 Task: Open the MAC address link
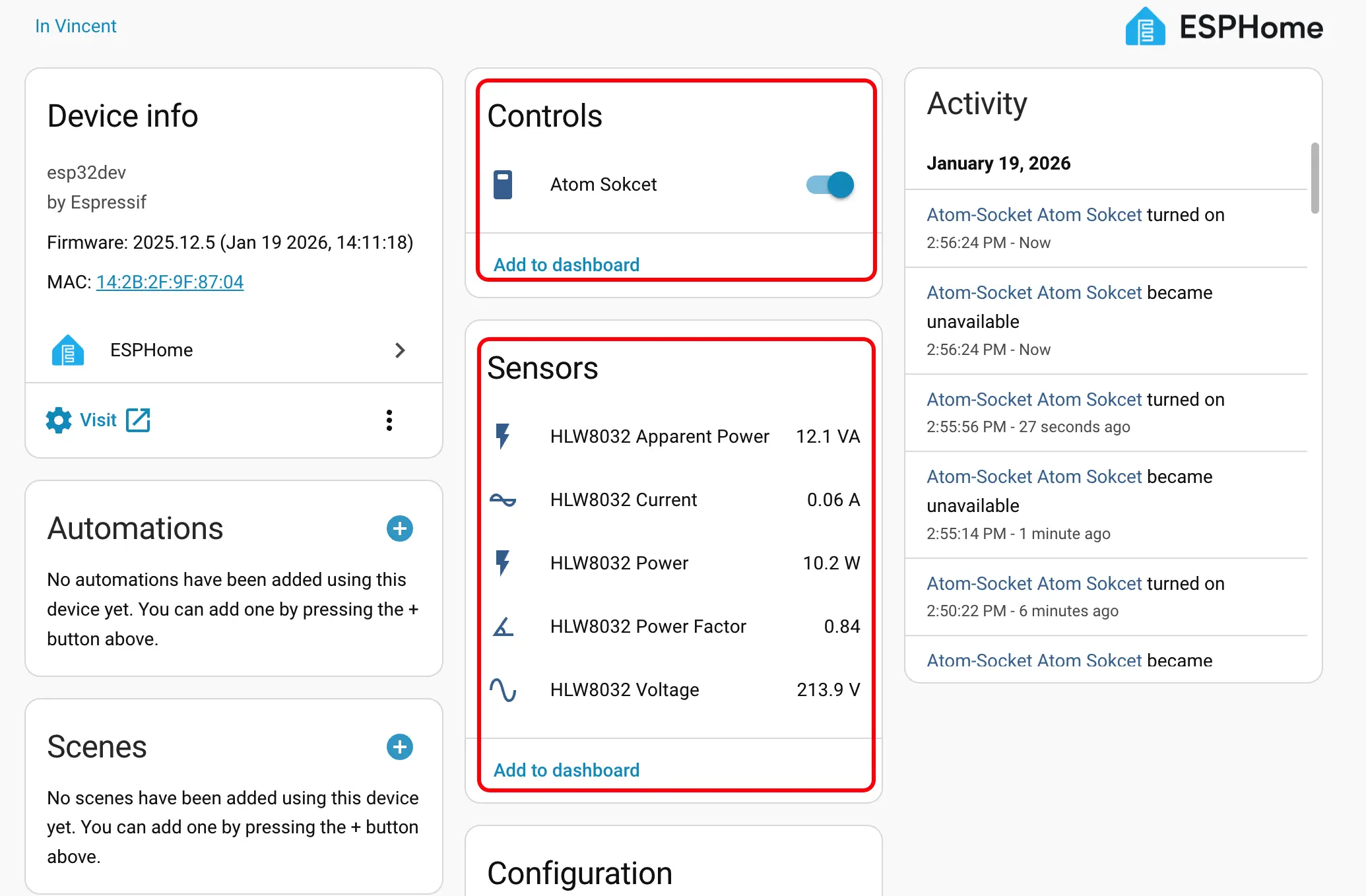pos(170,282)
